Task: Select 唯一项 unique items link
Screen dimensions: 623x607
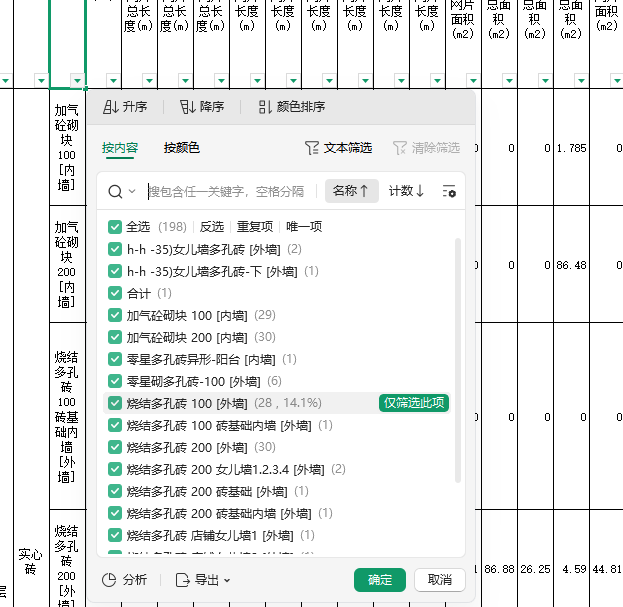Action: (x=304, y=227)
